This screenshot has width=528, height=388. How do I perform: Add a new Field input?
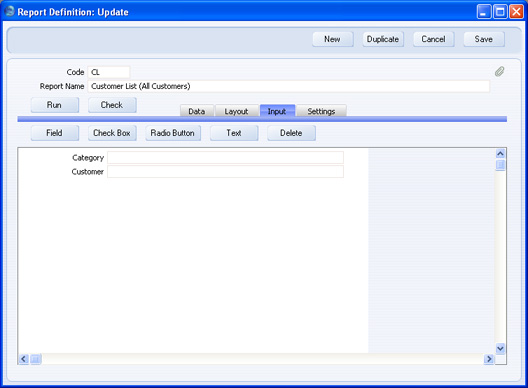coord(55,133)
